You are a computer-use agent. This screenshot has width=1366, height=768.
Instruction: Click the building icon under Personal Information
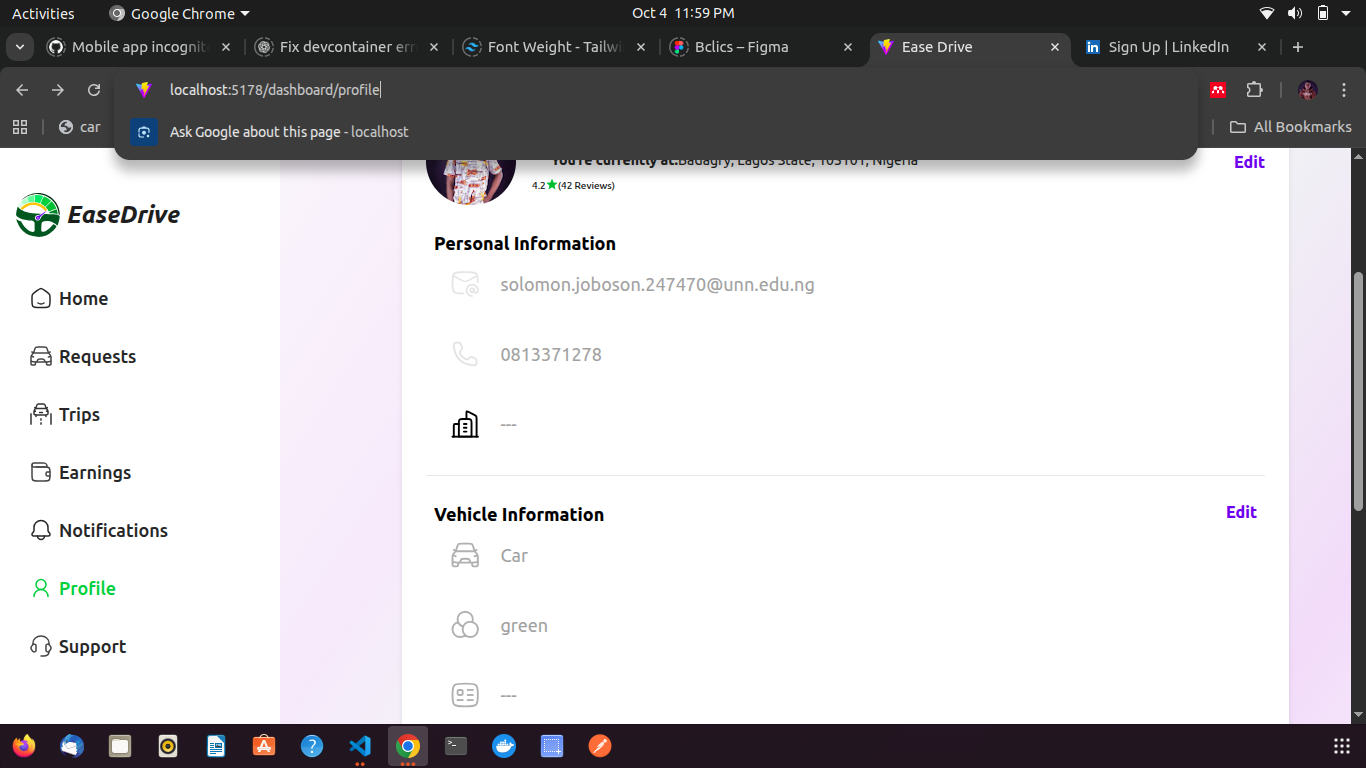point(465,424)
